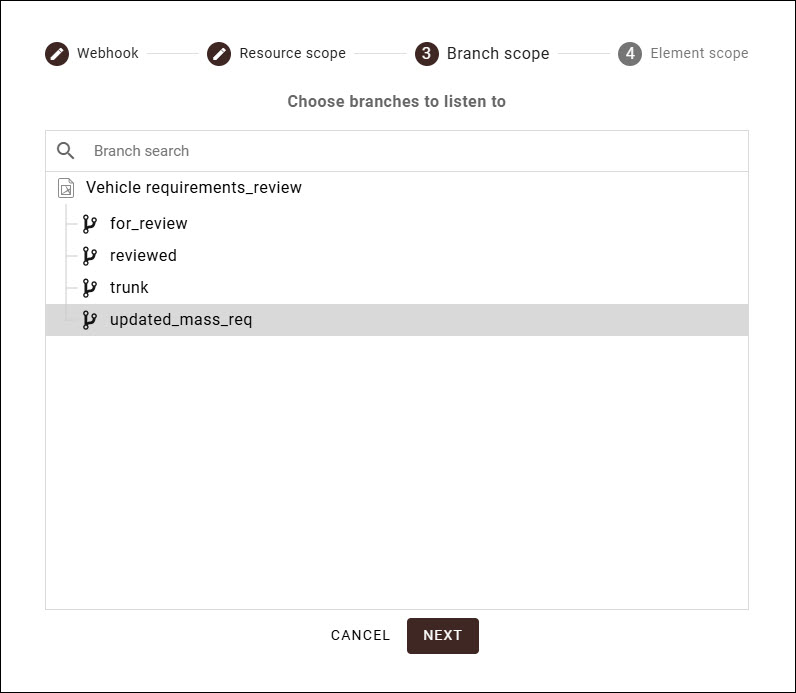Screen dimensions: 796x693
Task: Click the Webhook step pencil icon
Action: coord(57,54)
